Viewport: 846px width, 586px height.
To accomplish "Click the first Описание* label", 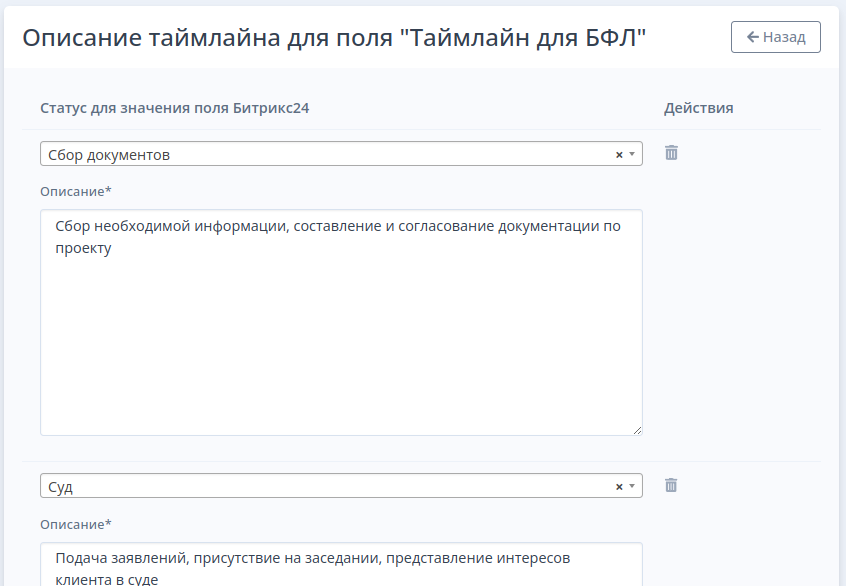I will pos(76,192).
